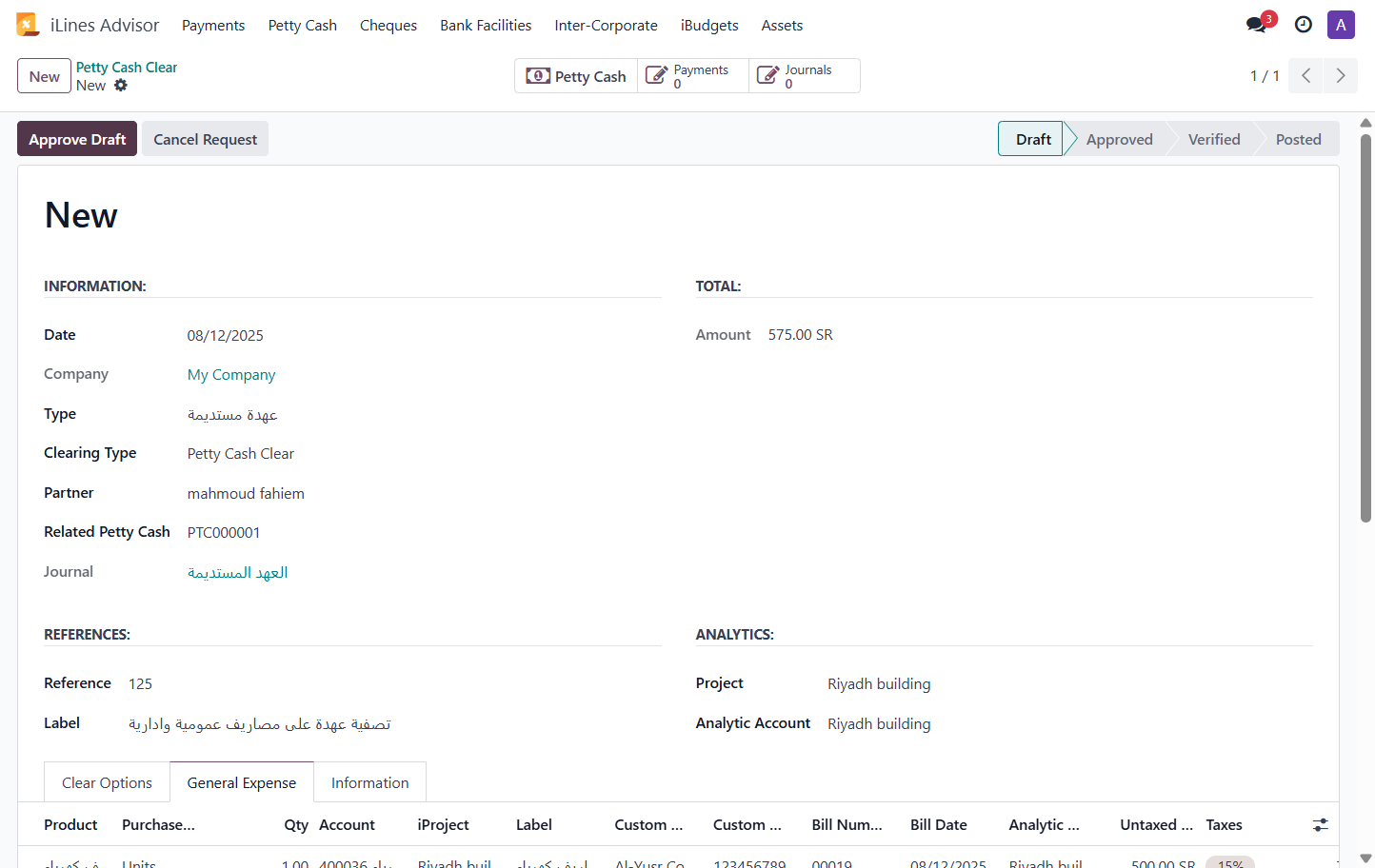Click the Reference field value 125
1375x868 pixels.
[140, 684]
